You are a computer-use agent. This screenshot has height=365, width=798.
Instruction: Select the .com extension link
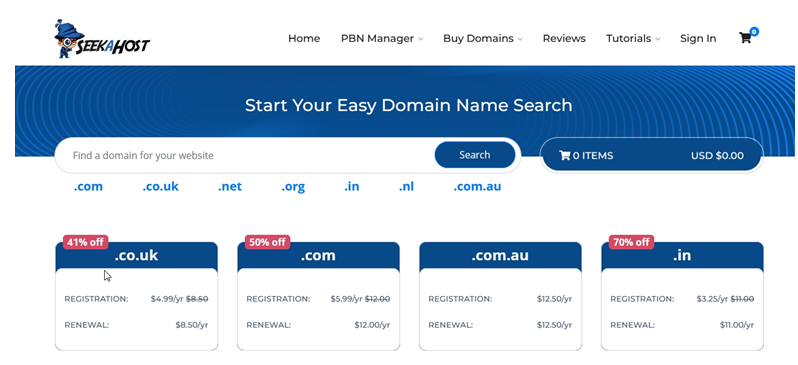click(88, 186)
